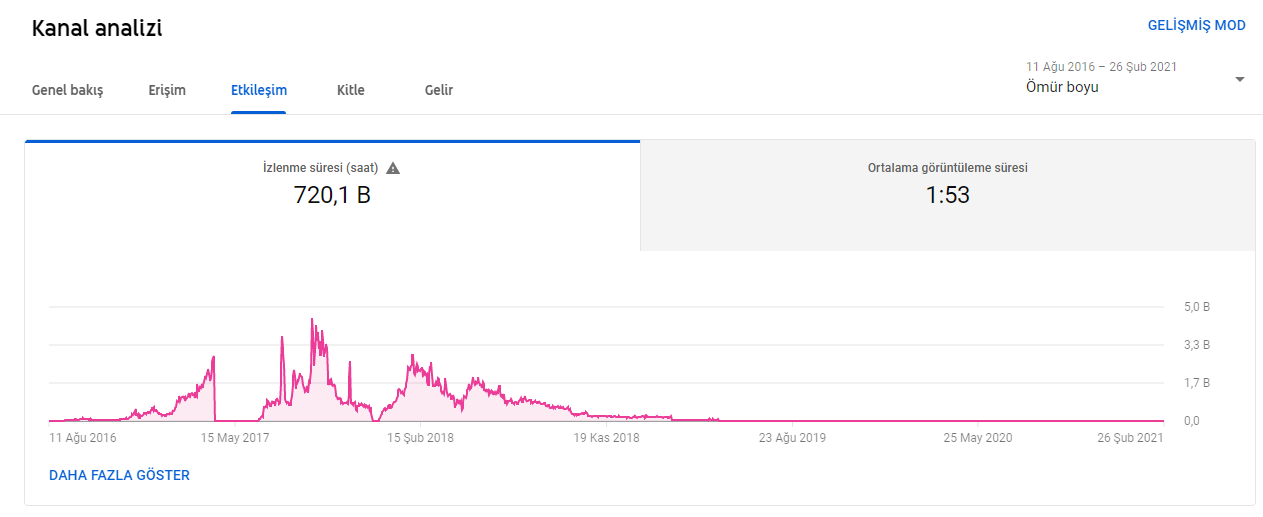1263x517 pixels.
Task: Select the Ortalama görüntüleme süresi metric card
Action: 947,195
